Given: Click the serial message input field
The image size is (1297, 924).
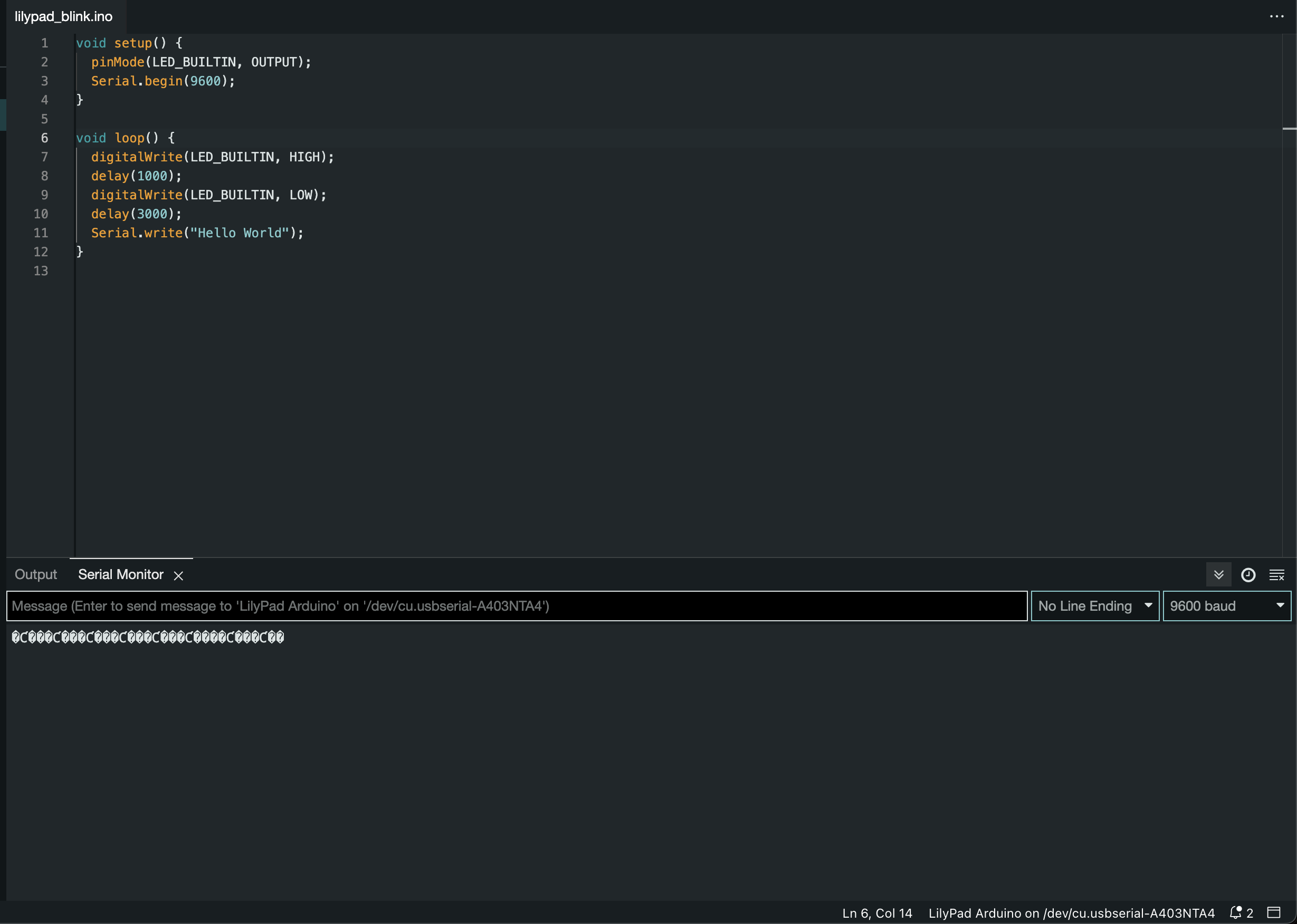Looking at the screenshot, I should coord(516,606).
